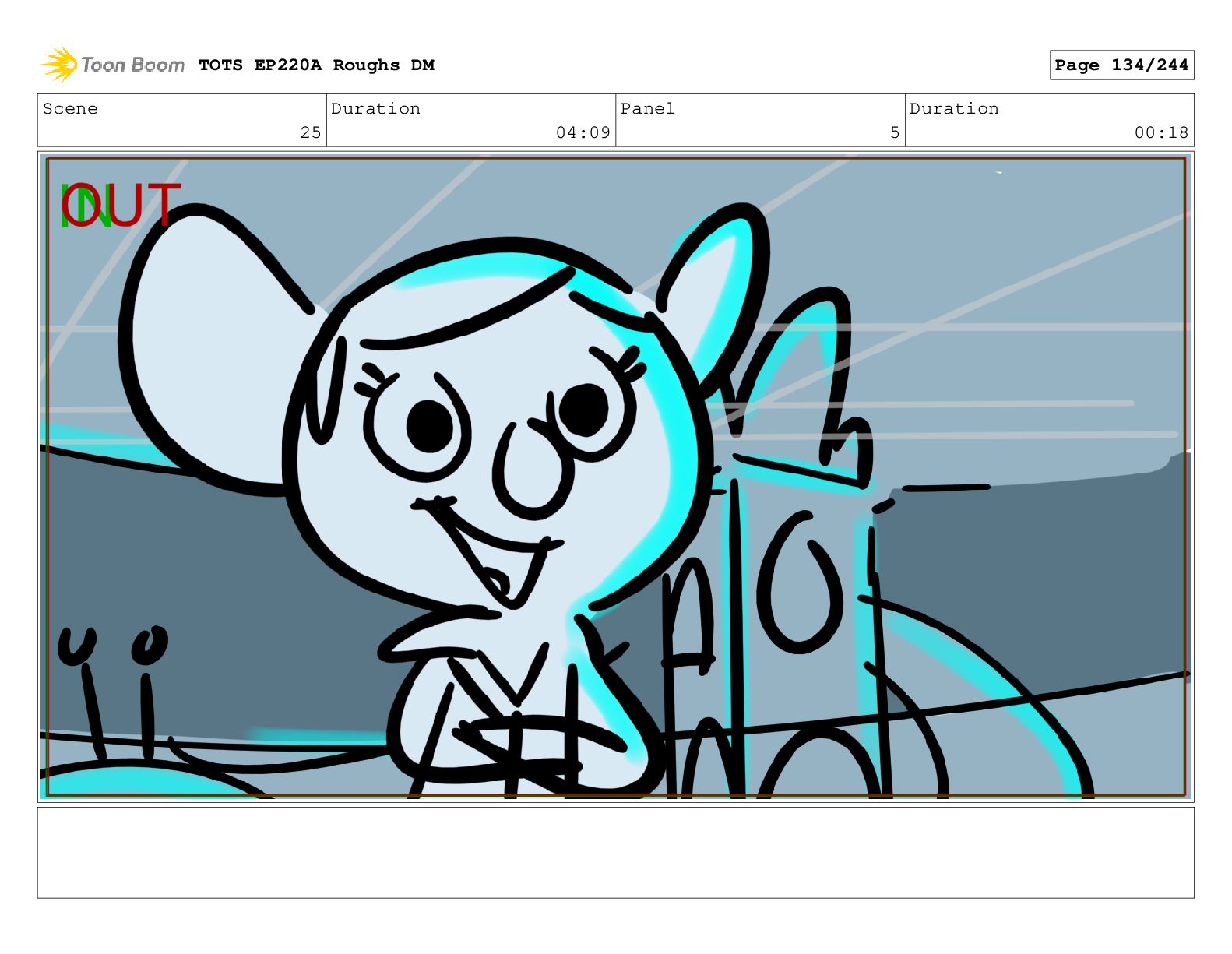Click the 'Scene' header label
This screenshot has height=954, width=1232.
70,109
